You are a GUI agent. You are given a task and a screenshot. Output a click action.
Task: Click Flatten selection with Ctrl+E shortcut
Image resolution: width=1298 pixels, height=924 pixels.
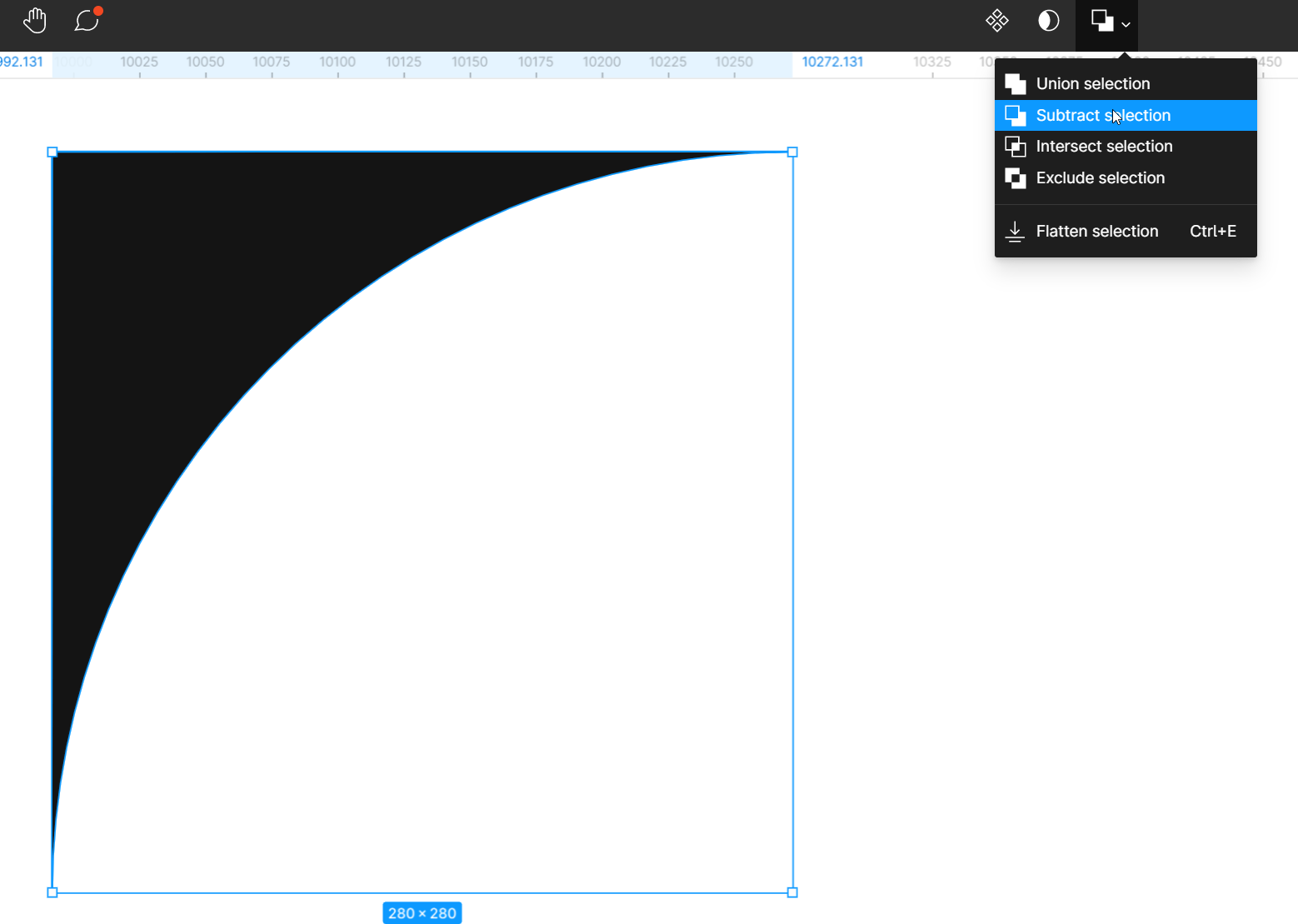(x=1096, y=232)
